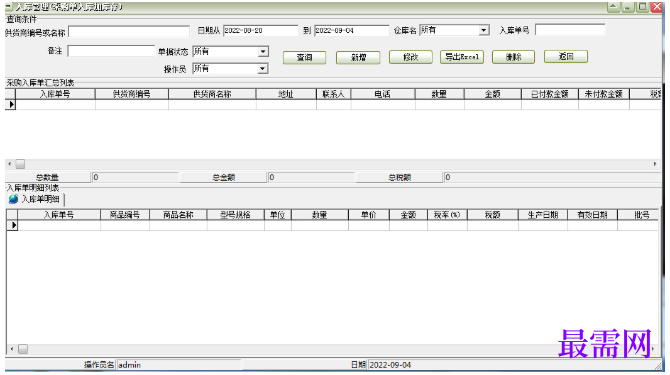The image size is (670, 375).
Task: Click the 税率(%) column header
Action: [447, 215]
